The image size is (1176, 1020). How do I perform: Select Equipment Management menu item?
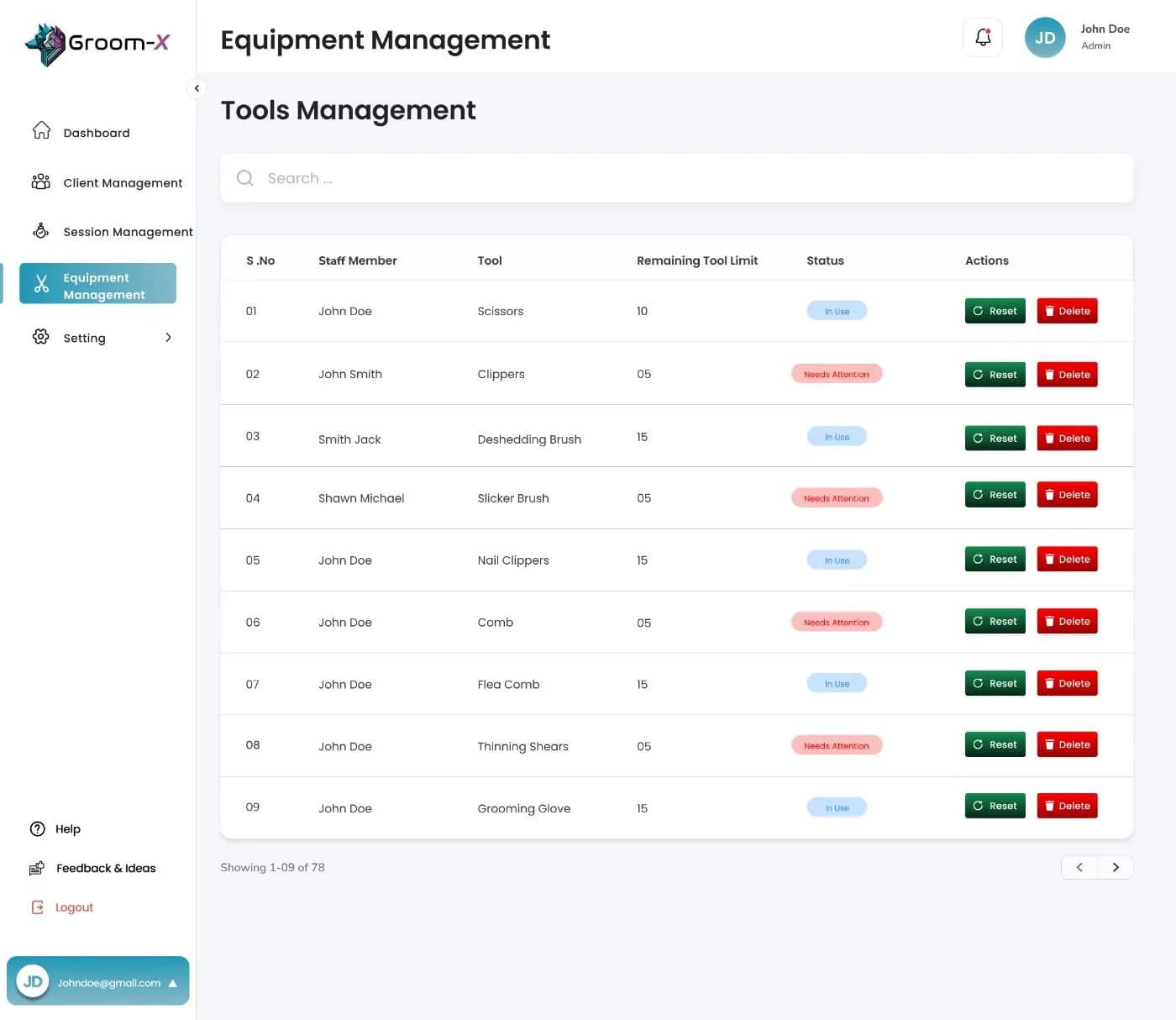pyautogui.click(x=97, y=284)
